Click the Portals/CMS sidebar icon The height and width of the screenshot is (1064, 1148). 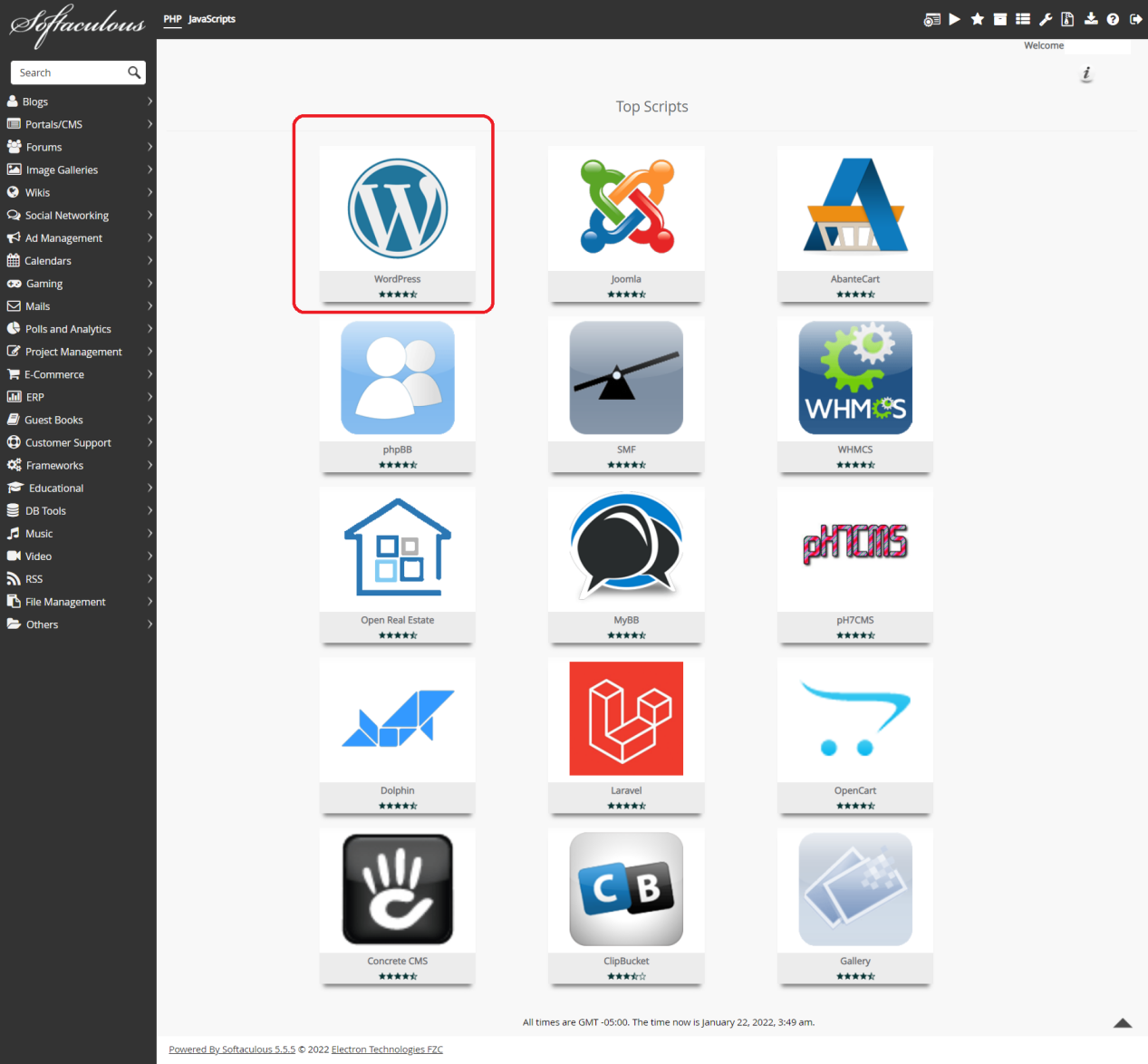[14, 124]
